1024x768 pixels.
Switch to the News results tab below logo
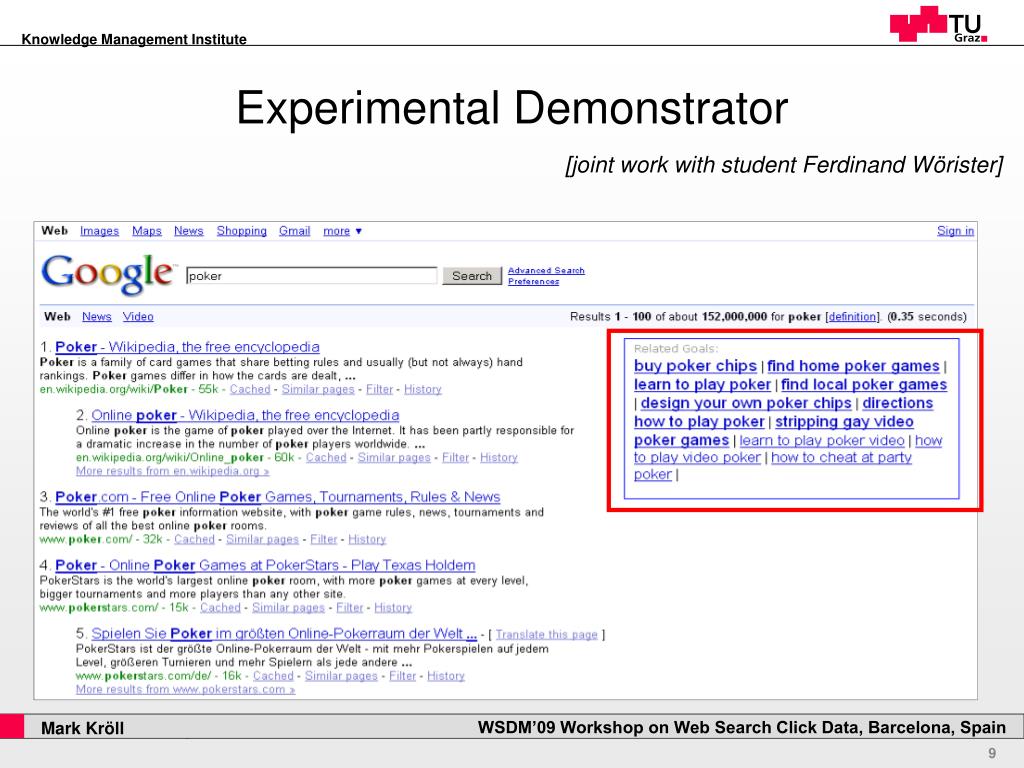pos(97,317)
